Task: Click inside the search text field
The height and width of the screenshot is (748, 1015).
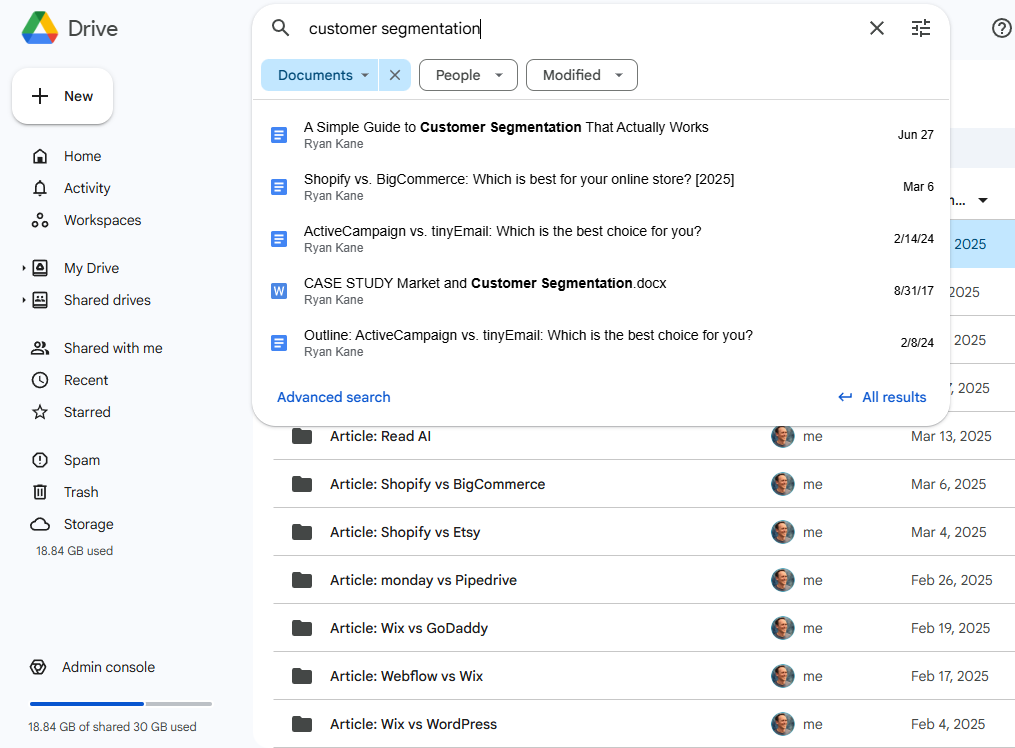Action: (x=581, y=28)
